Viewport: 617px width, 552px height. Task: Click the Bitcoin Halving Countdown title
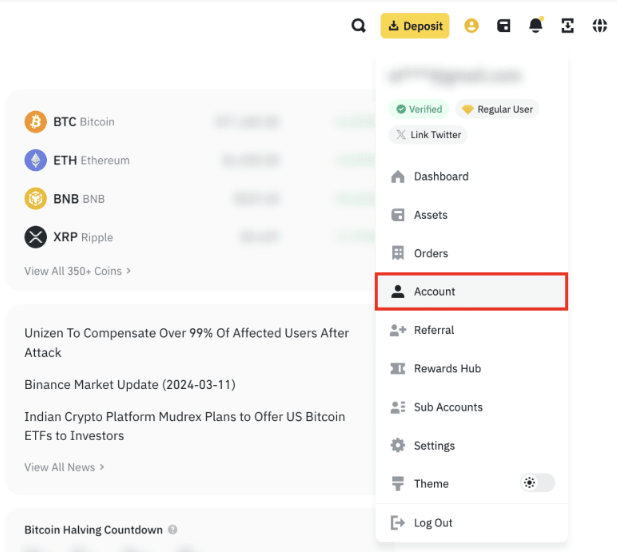point(93,530)
